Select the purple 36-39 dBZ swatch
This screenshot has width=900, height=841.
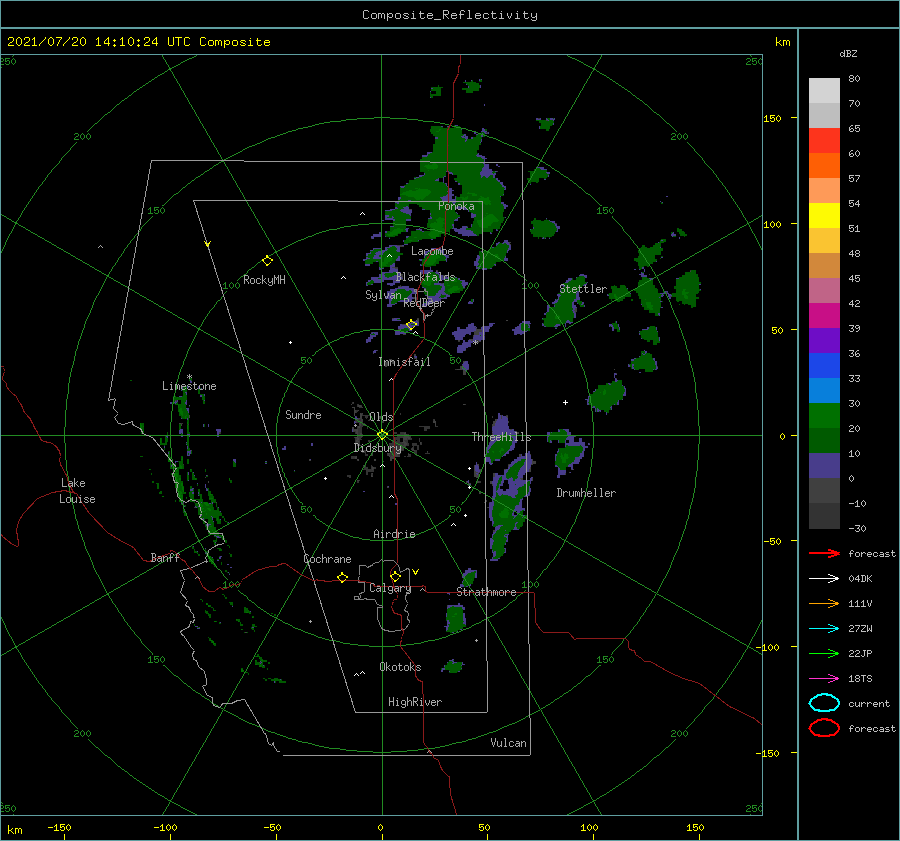(824, 341)
